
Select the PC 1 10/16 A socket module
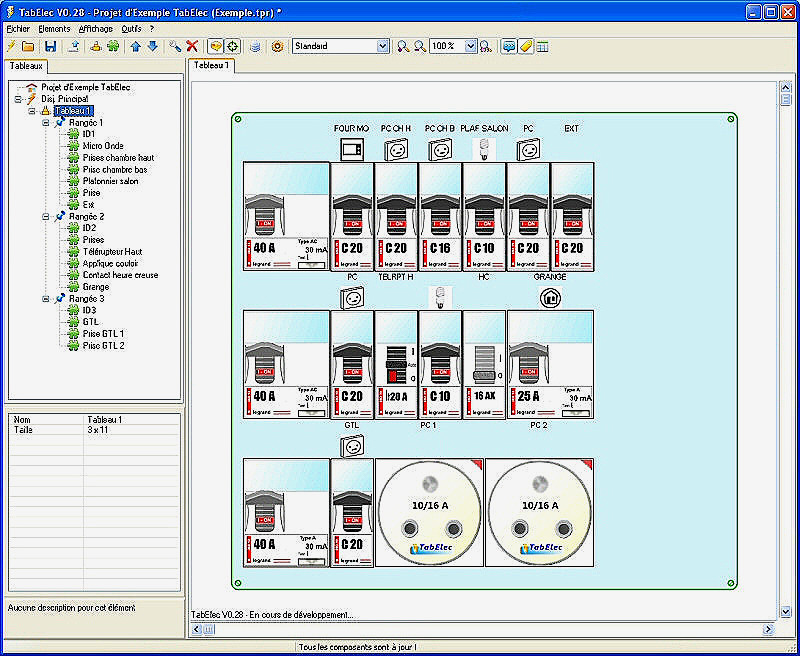pyautogui.click(x=429, y=512)
